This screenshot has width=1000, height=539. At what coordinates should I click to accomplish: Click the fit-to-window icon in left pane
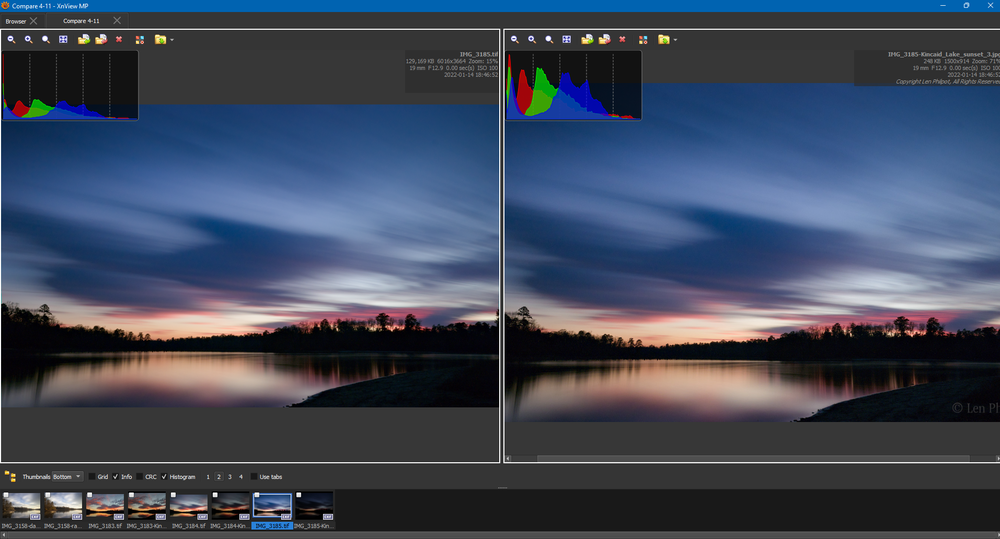point(63,40)
